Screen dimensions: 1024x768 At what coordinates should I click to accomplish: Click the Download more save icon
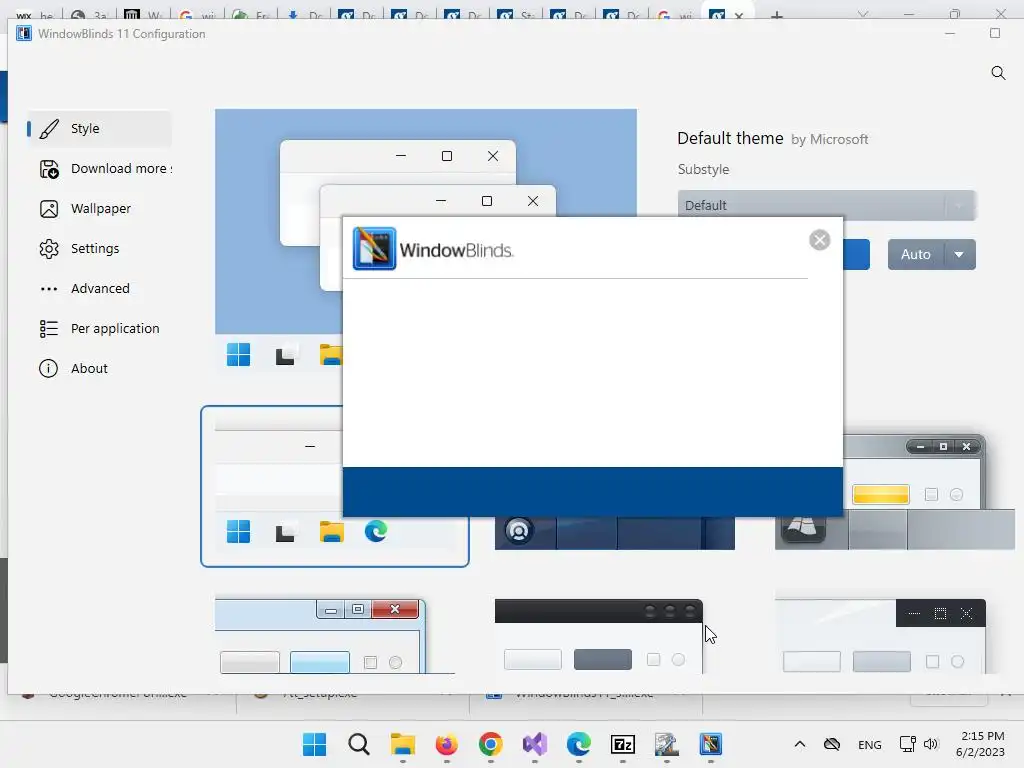pyautogui.click(x=49, y=169)
